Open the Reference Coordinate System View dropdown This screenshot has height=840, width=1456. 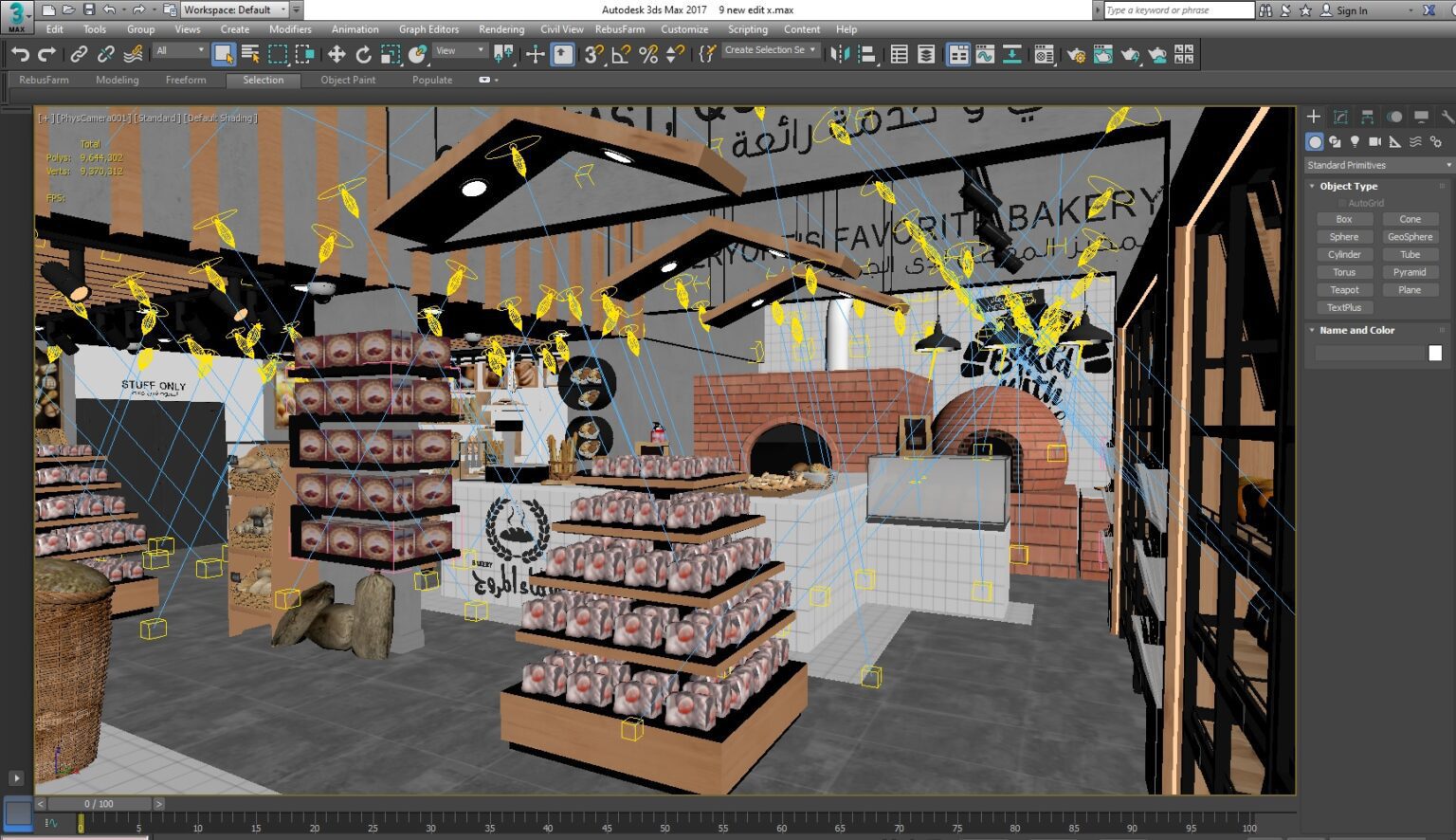click(x=458, y=50)
